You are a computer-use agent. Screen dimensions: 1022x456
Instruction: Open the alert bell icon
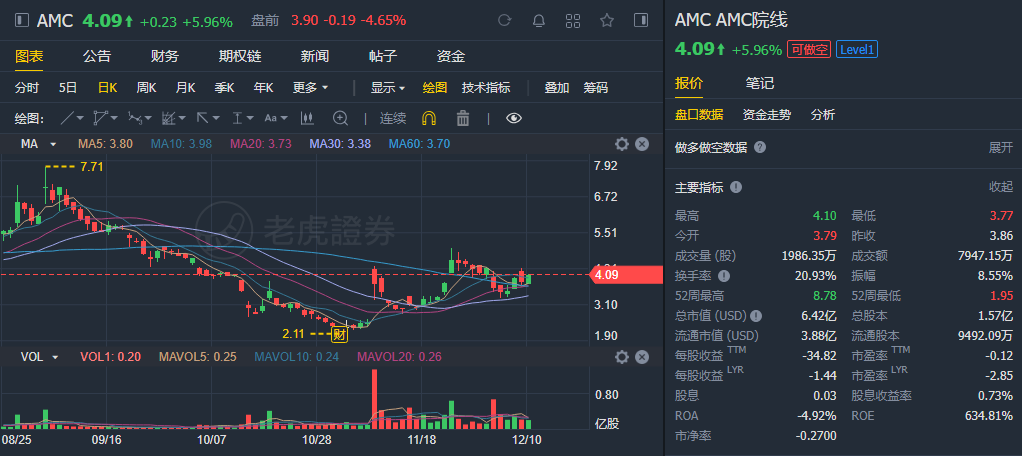click(x=539, y=20)
